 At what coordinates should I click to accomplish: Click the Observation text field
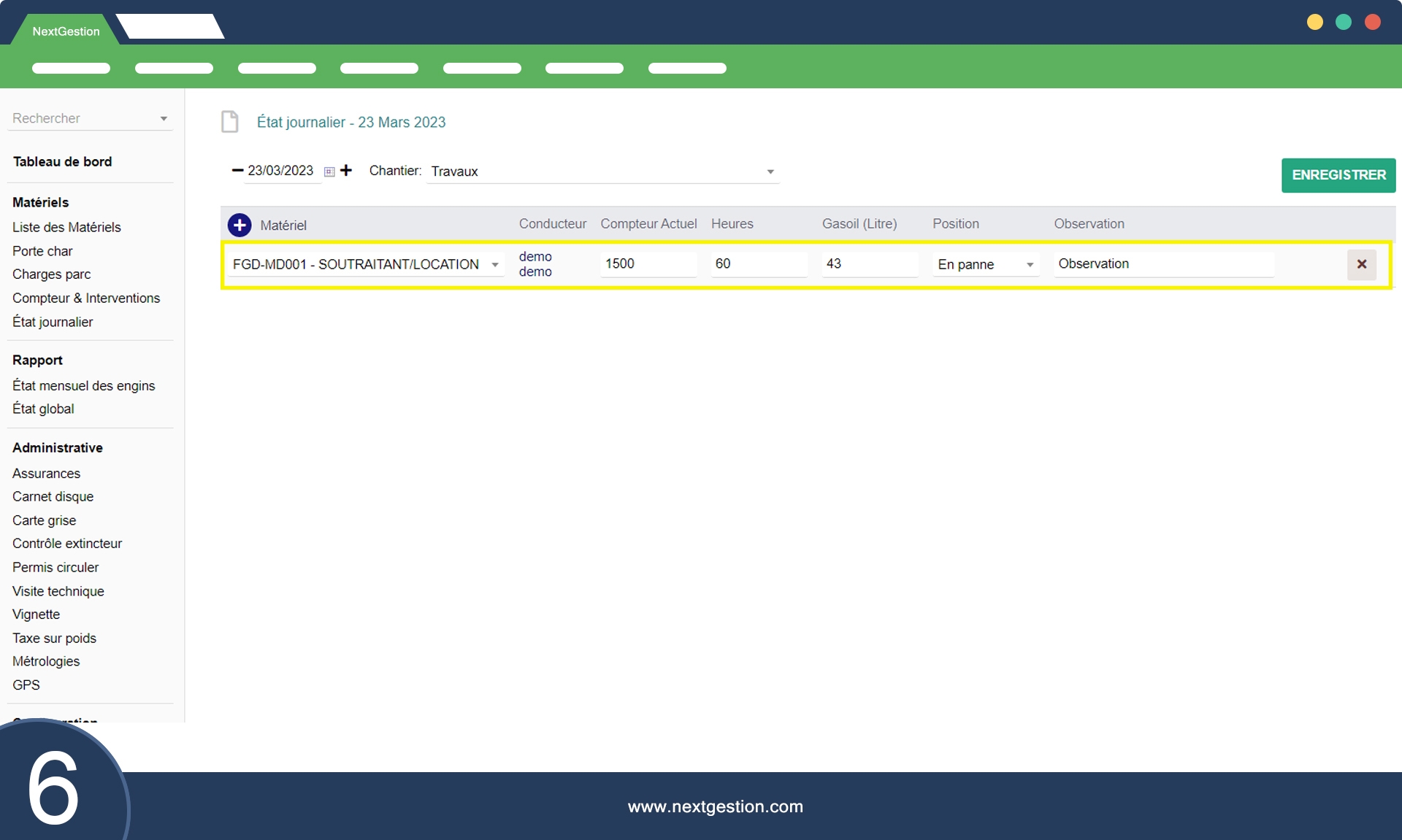click(x=1163, y=263)
